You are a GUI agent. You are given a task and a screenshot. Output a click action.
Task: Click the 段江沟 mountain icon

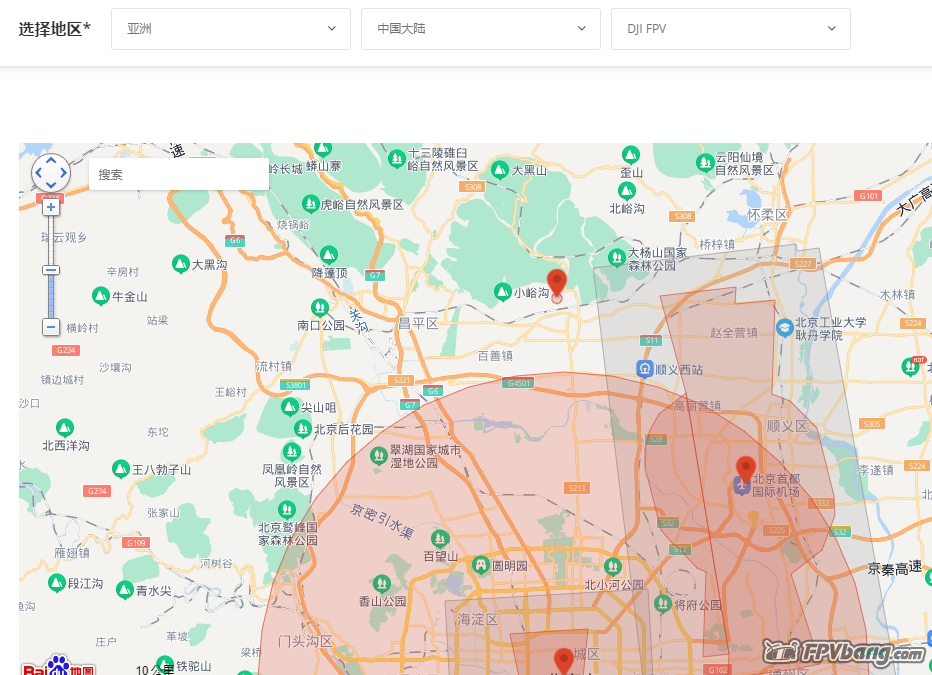pyautogui.click(x=57, y=583)
